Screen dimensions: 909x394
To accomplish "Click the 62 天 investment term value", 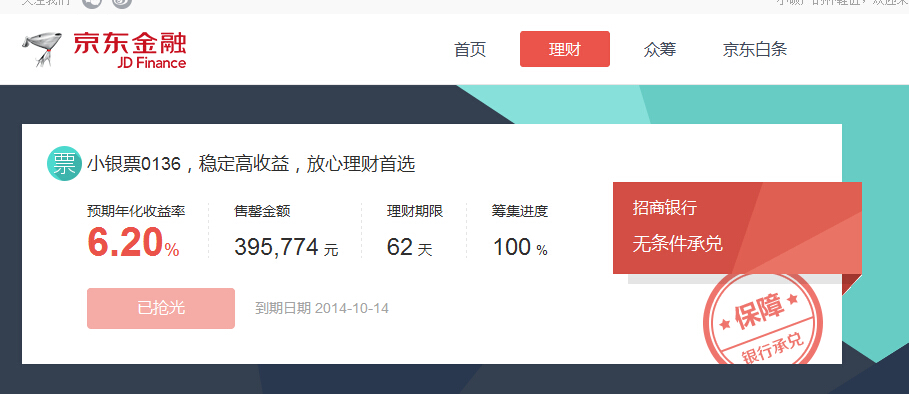I will tap(409, 248).
